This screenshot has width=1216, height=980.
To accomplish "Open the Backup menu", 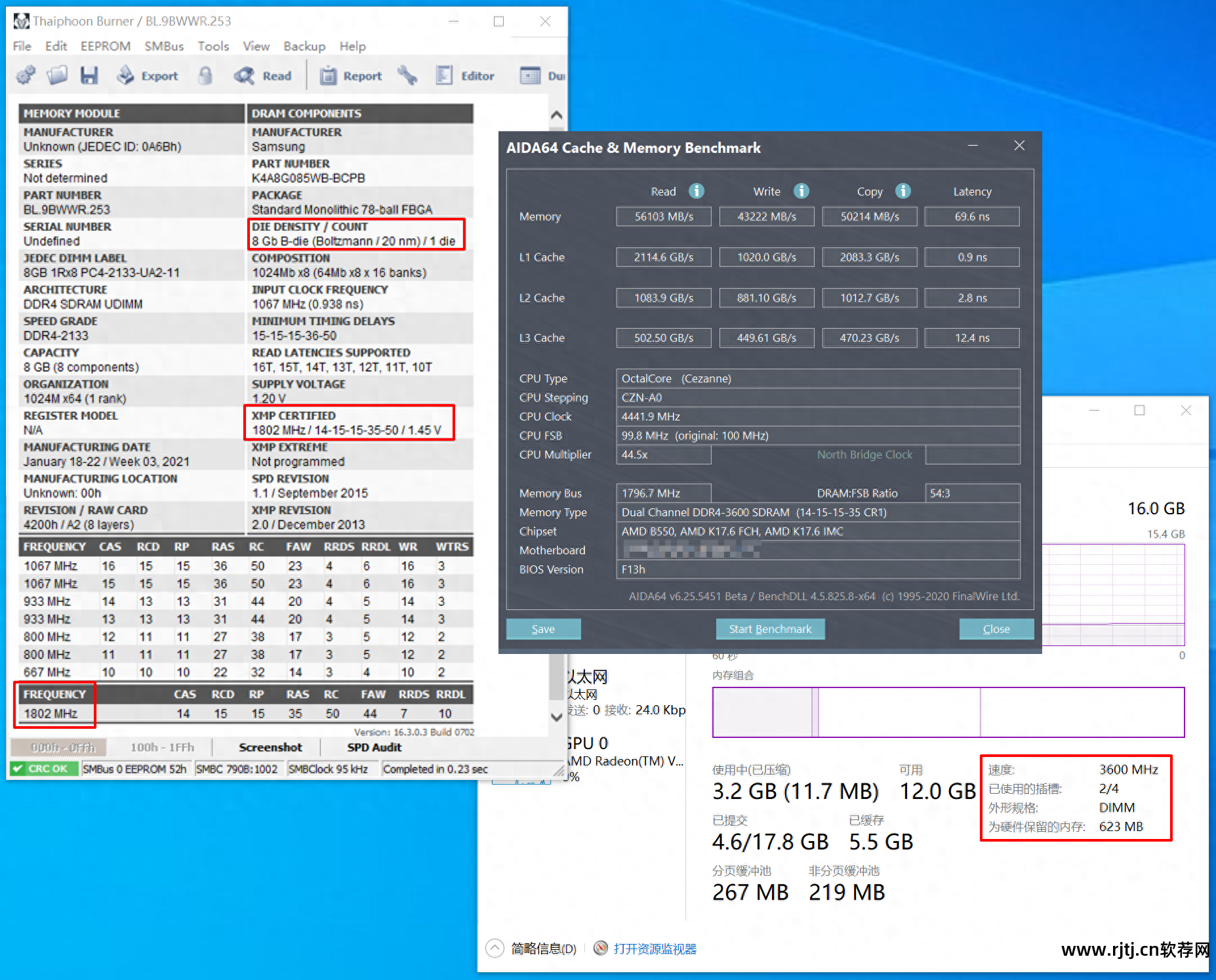I will tap(304, 46).
